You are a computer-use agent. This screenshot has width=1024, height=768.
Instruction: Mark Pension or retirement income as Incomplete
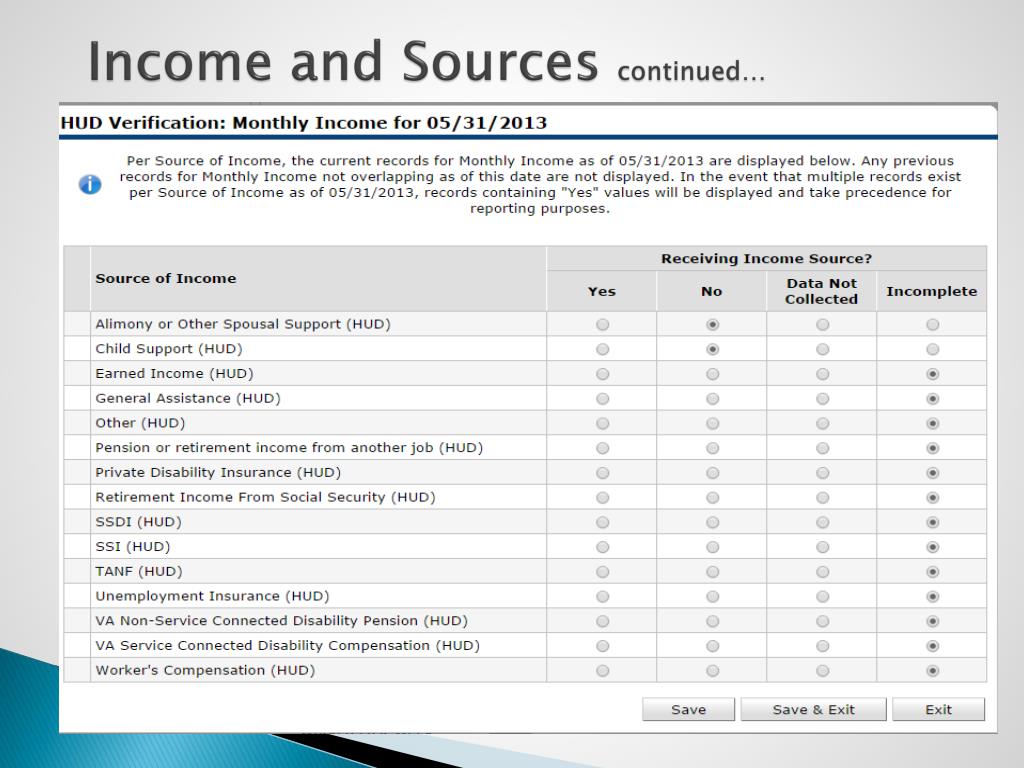(933, 448)
